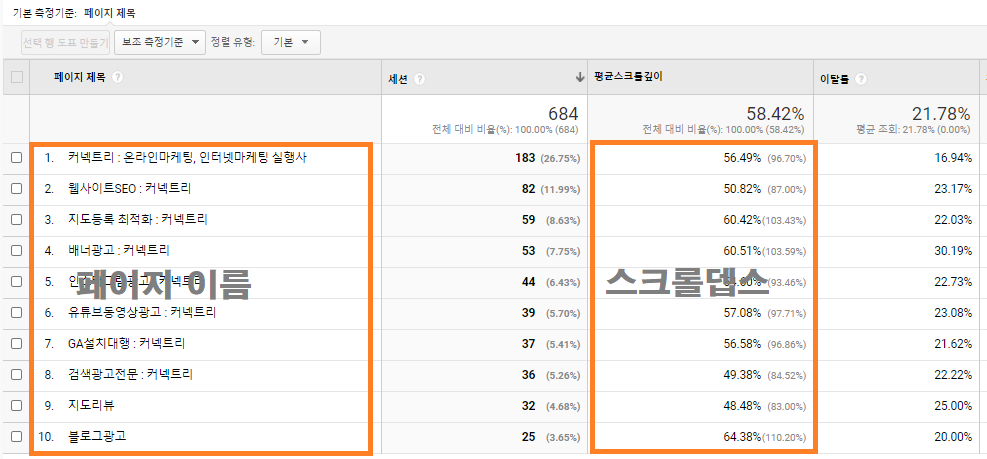Open the 블로그광고 page row
This screenshot has width=987, height=459.
click(x=98, y=436)
